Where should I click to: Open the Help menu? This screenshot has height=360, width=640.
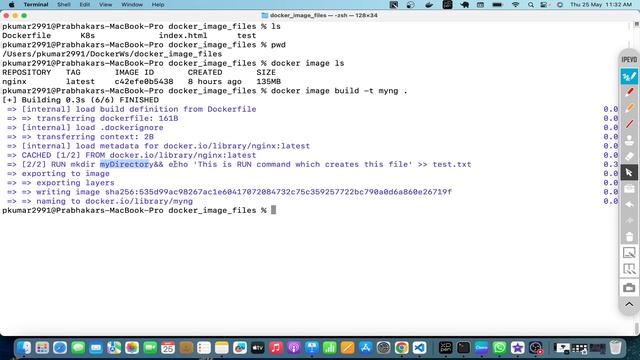[158, 4]
